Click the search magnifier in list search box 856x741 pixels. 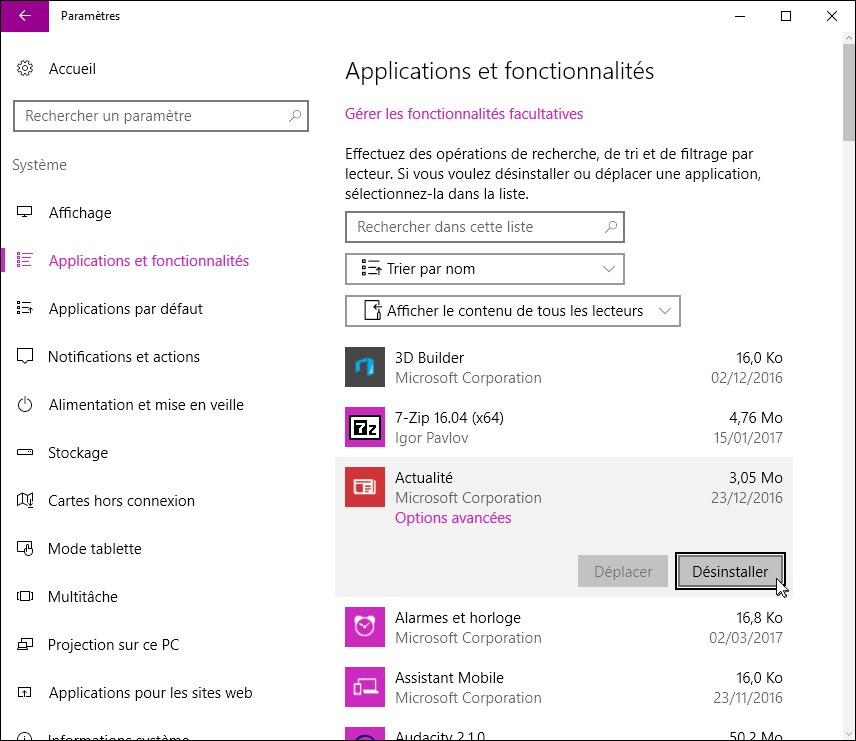(610, 227)
